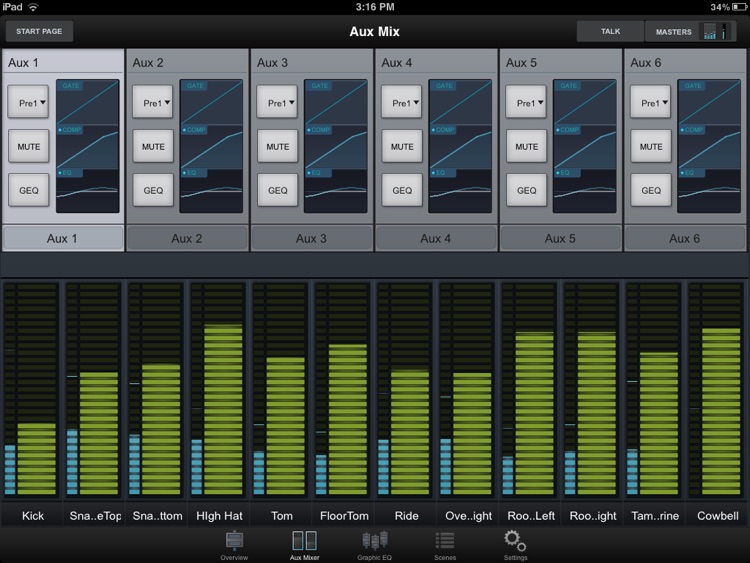Screen dimensions: 750x563
Task: Adjust the Tom send level fader
Action: 286,389
